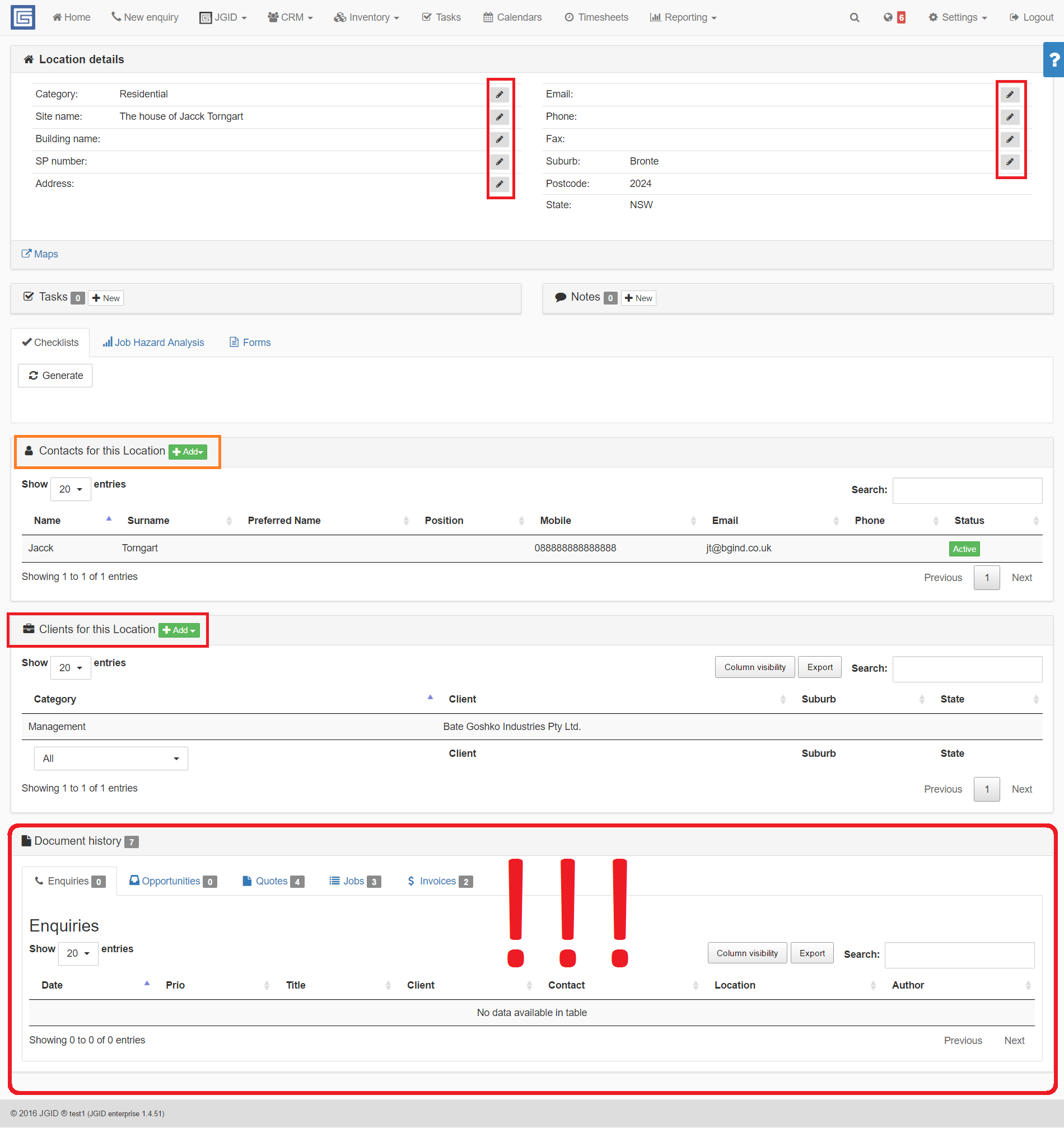1064x1128 pixels.
Task: Open Column visibility in Clients table
Action: (x=755, y=668)
